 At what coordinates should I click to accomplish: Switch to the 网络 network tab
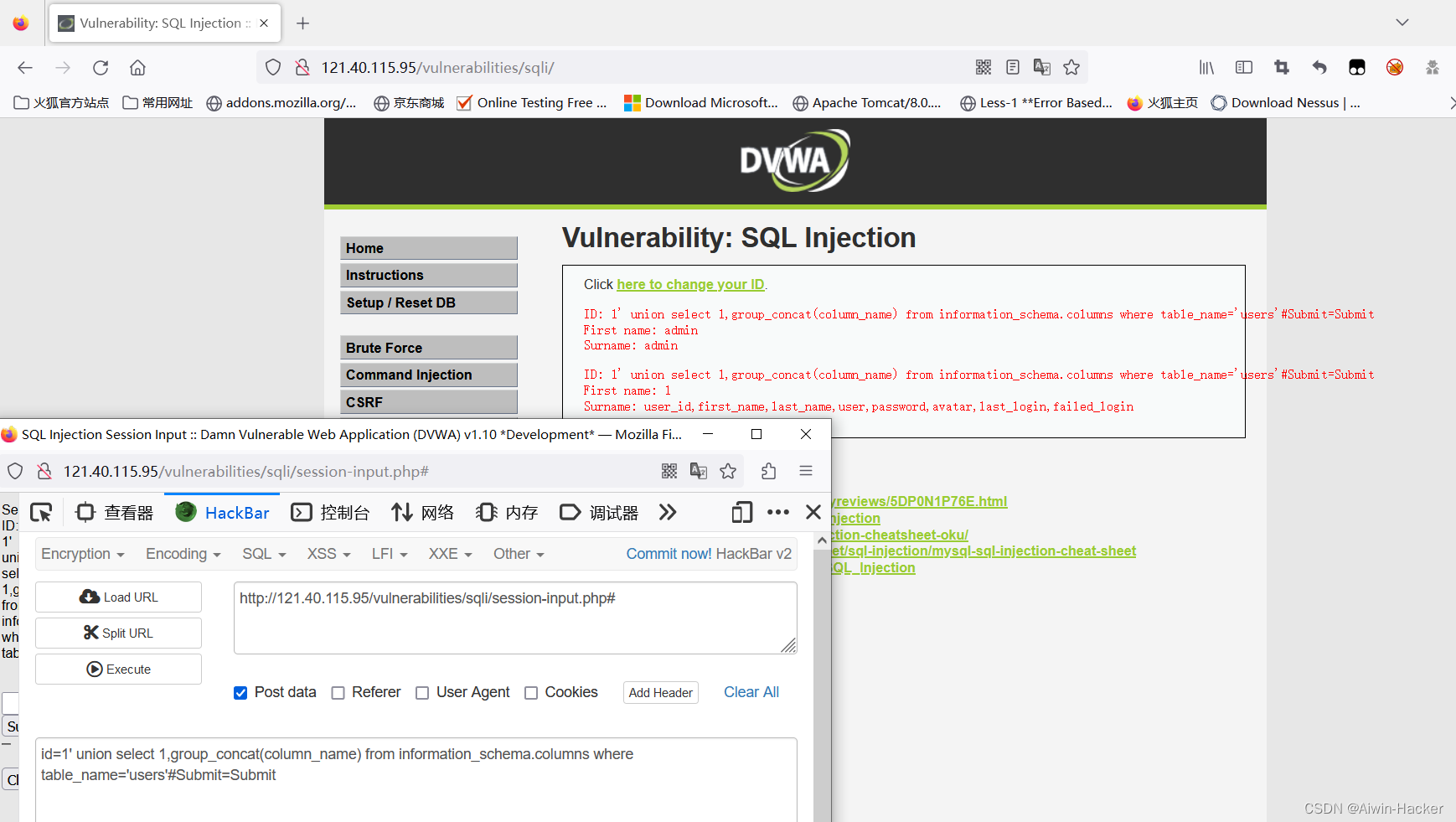point(423,512)
